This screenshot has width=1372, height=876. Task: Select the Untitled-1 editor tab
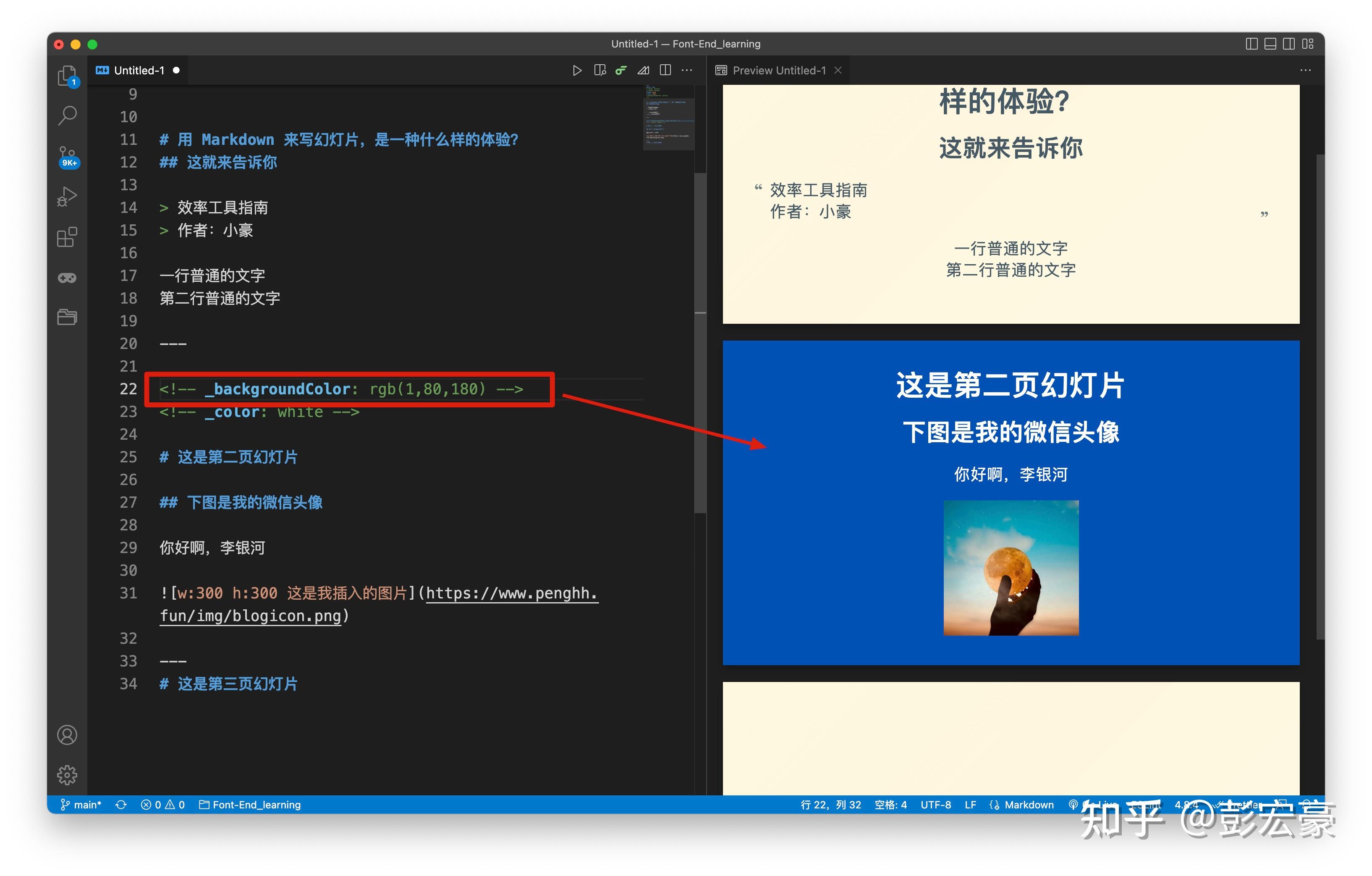pos(139,70)
